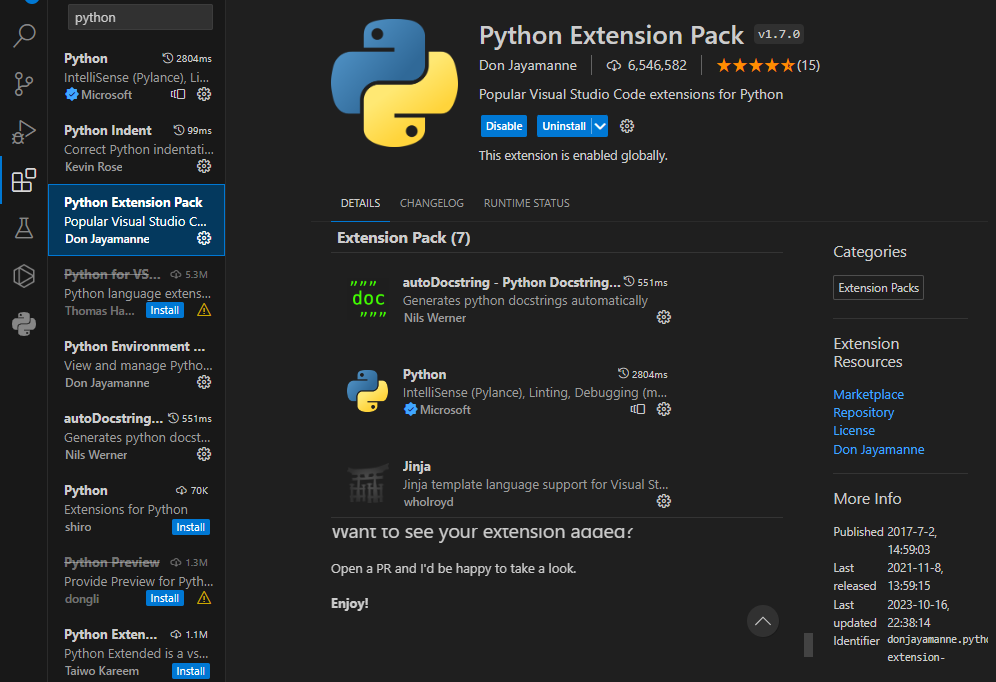Open the Run and Debug view
996x682 pixels.
(23, 132)
